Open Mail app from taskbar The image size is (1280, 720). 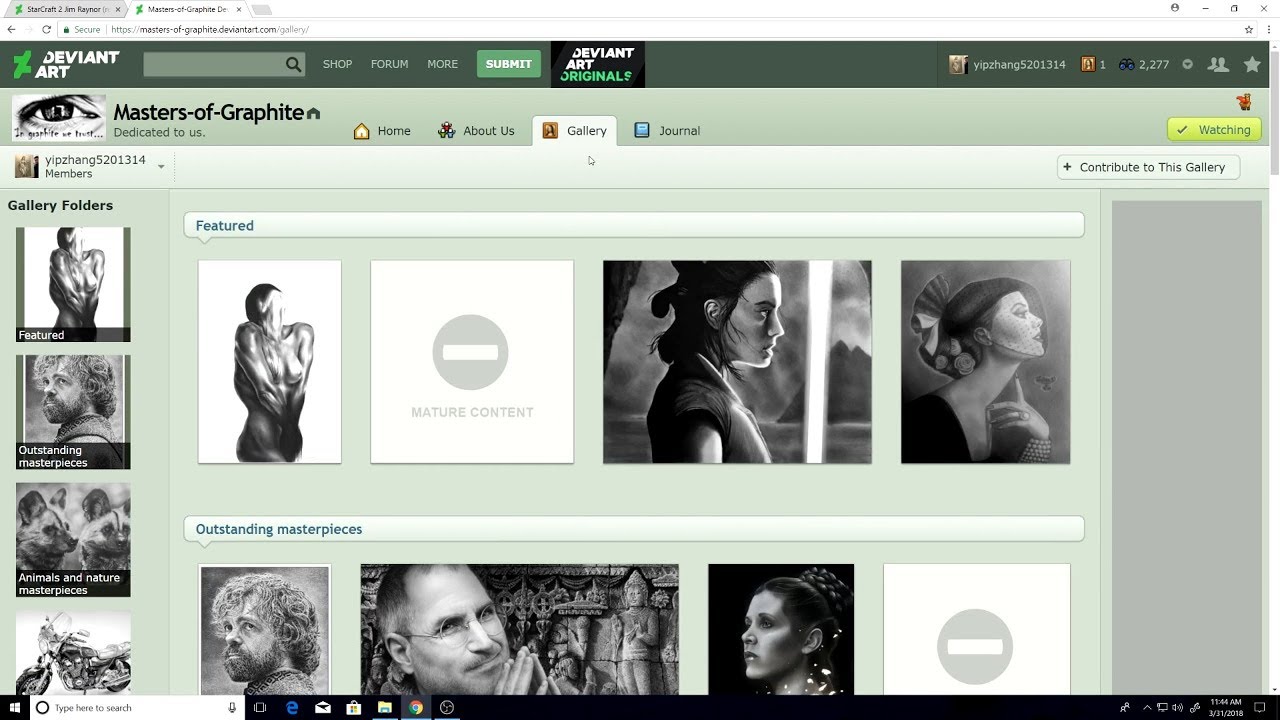pyautogui.click(x=323, y=707)
